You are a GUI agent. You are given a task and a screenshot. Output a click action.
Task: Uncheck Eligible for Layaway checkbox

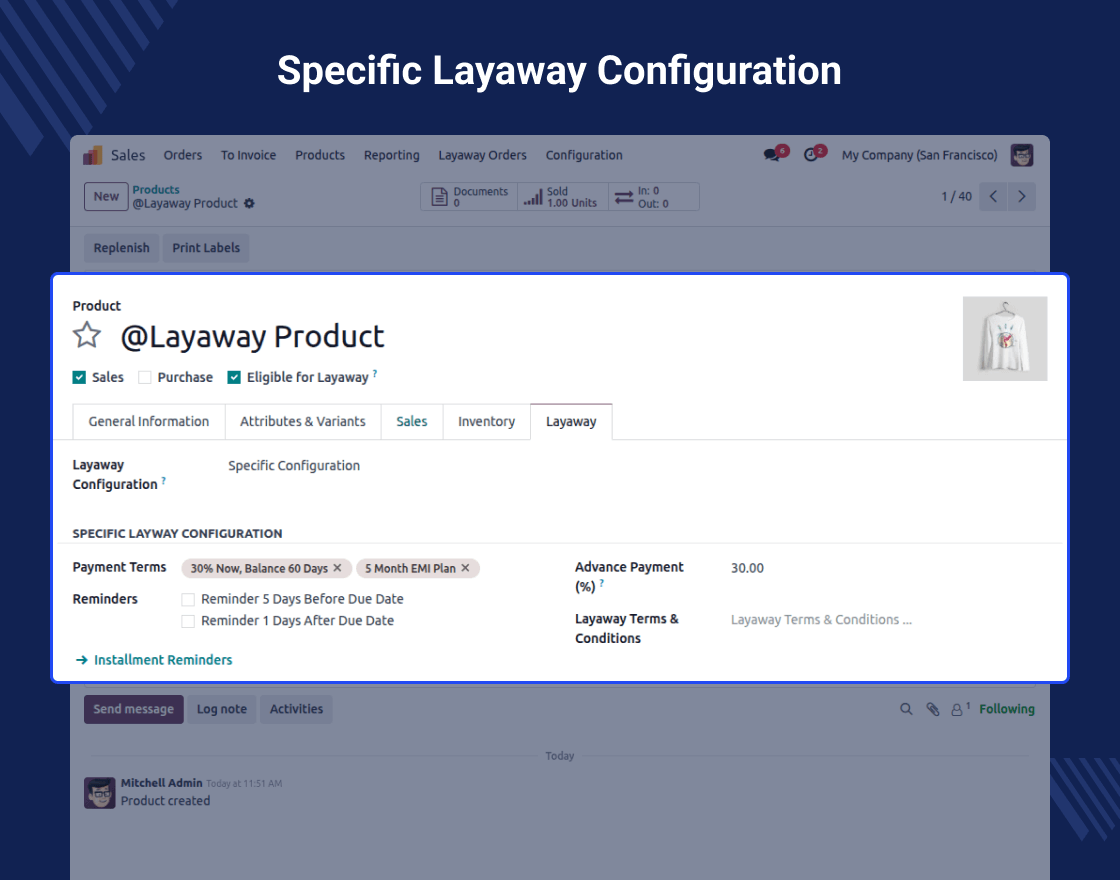234,377
